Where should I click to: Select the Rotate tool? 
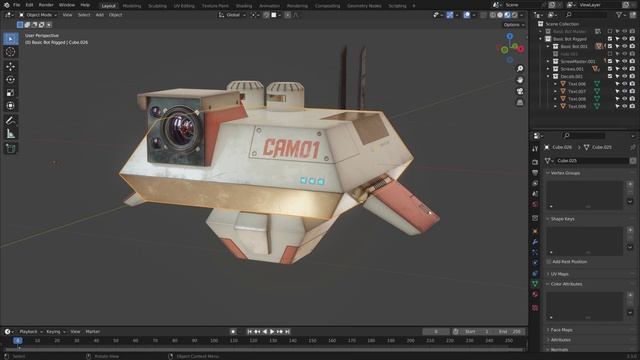tap(11, 80)
